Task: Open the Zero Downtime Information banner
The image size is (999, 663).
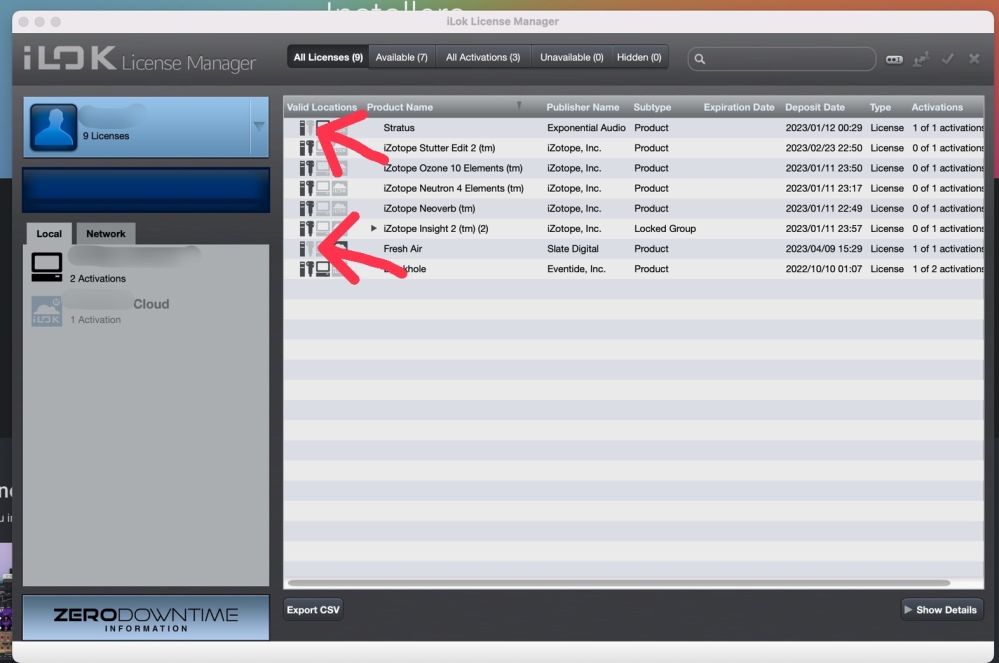Action: tap(146, 618)
